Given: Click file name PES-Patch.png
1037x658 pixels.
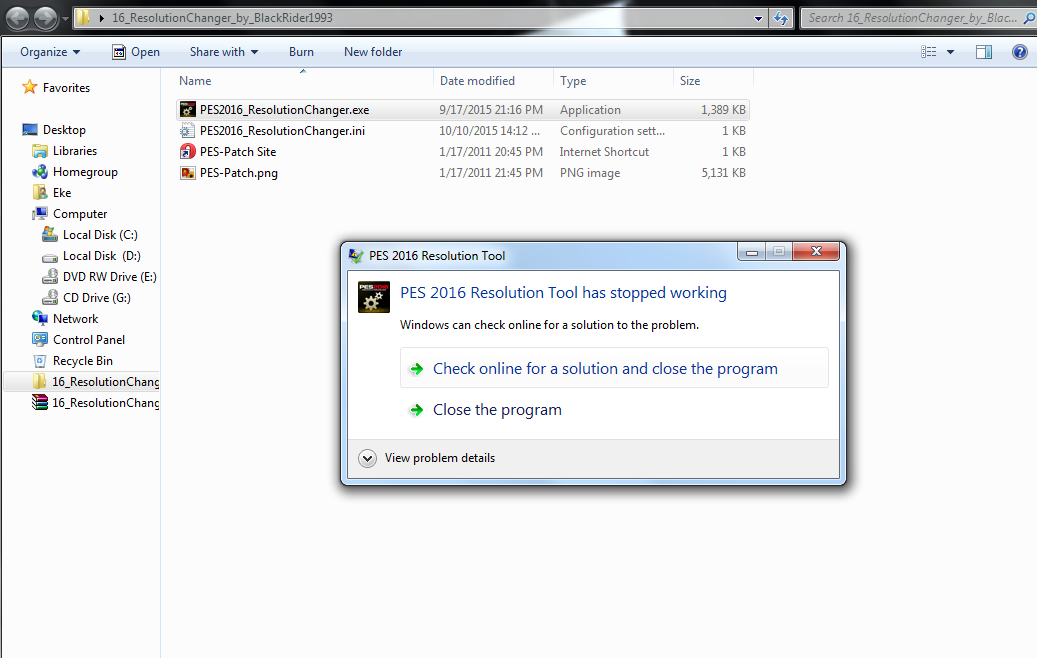Looking at the screenshot, I should [x=239, y=173].
